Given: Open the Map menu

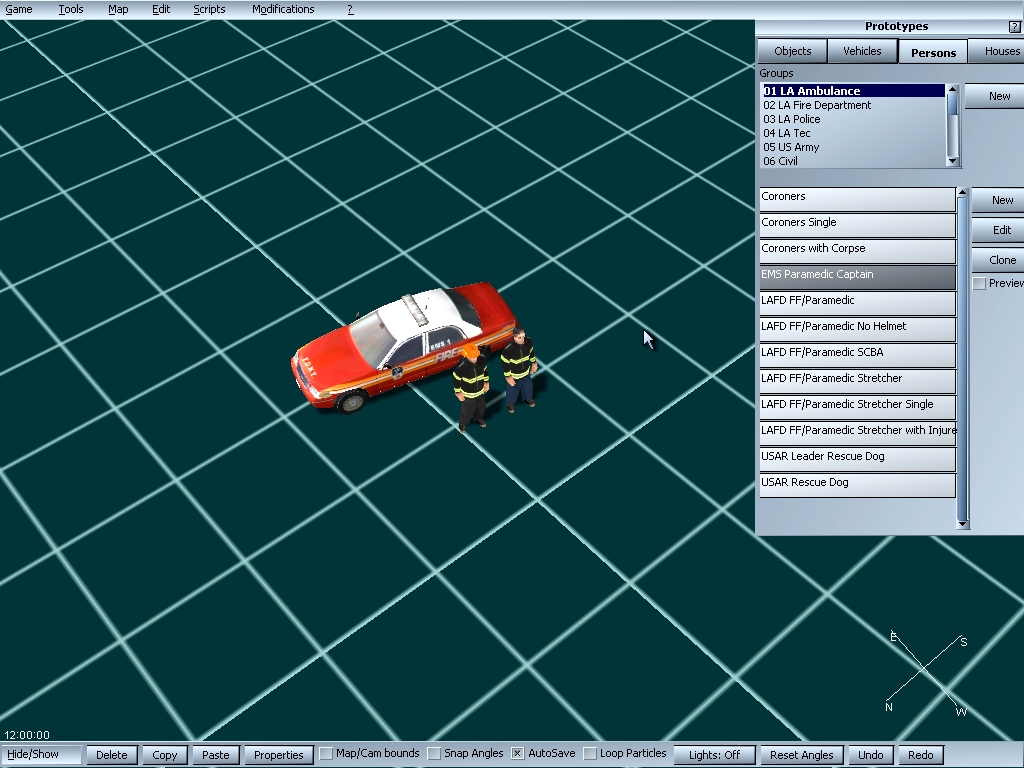Looking at the screenshot, I should [118, 9].
